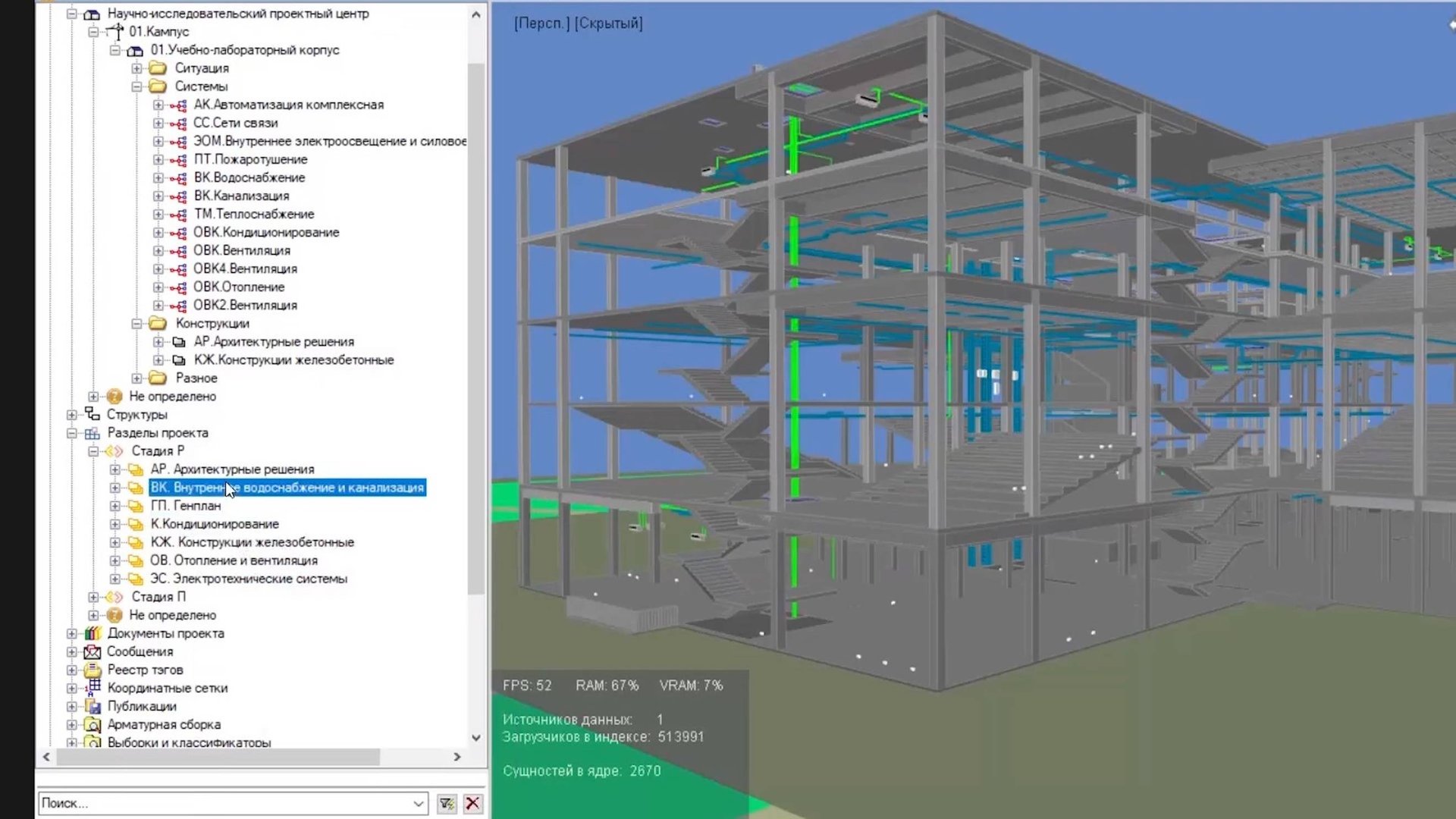The height and width of the screenshot is (819, 1456).
Task: Click the filter icon next to search box
Action: point(447,803)
